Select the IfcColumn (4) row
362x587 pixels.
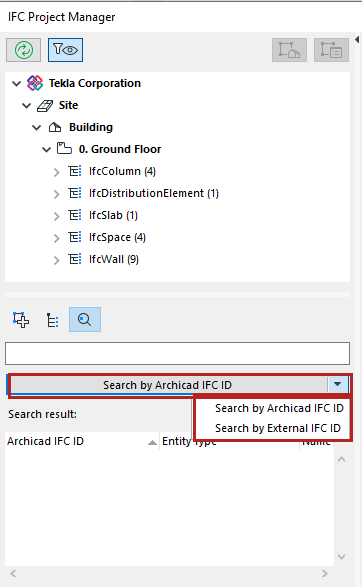pos(122,171)
